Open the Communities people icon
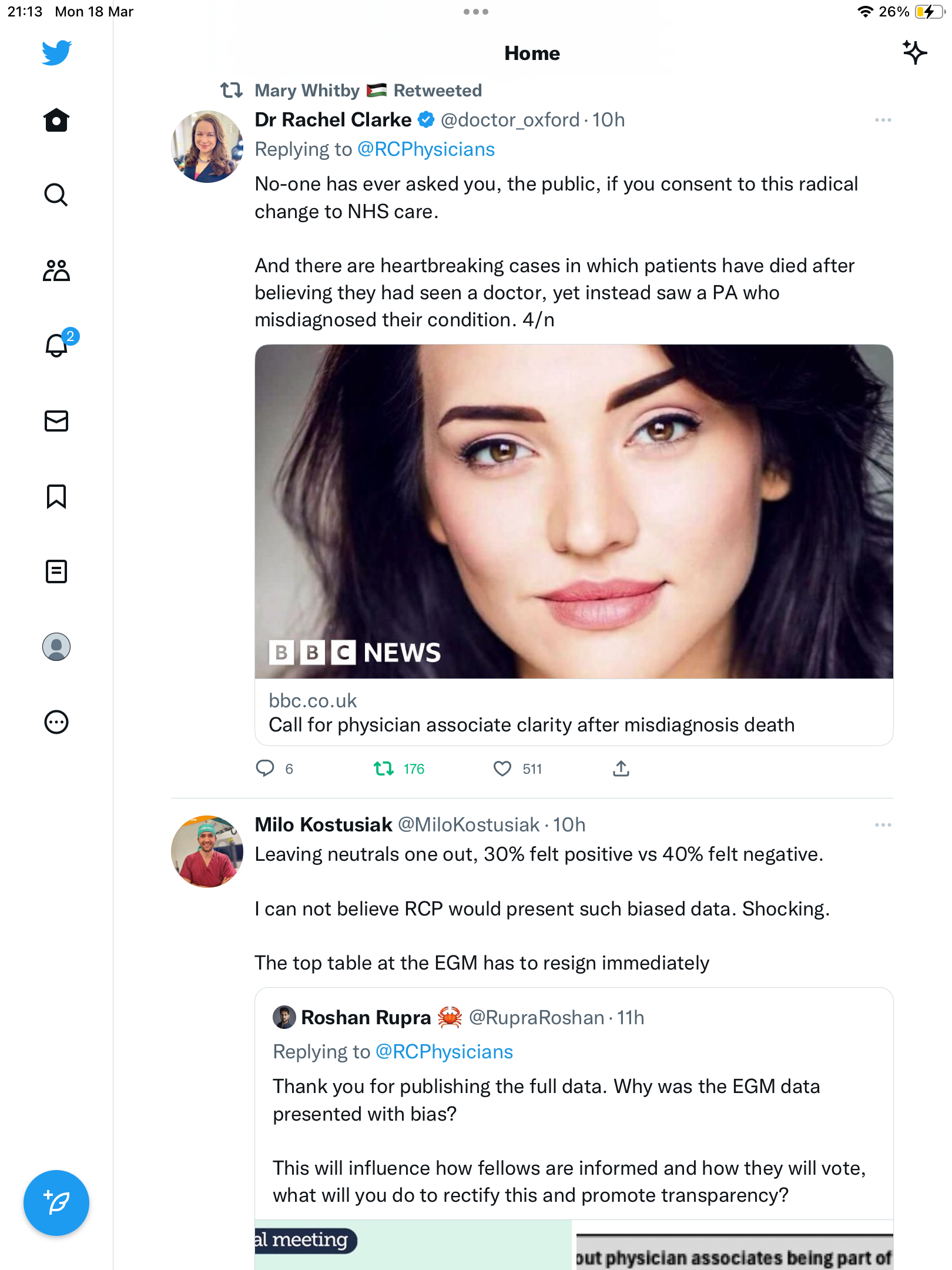 point(56,270)
